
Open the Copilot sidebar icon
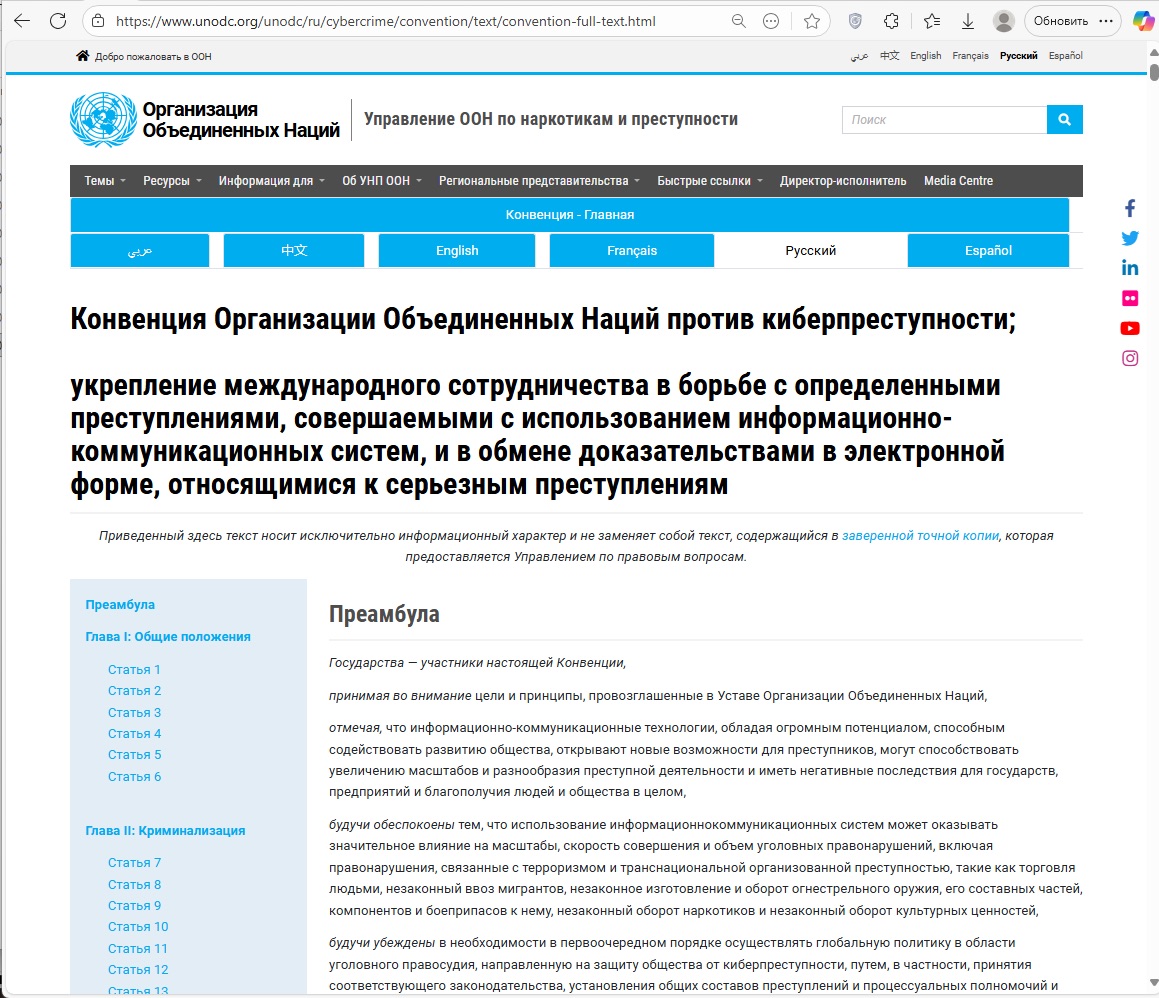click(1144, 21)
